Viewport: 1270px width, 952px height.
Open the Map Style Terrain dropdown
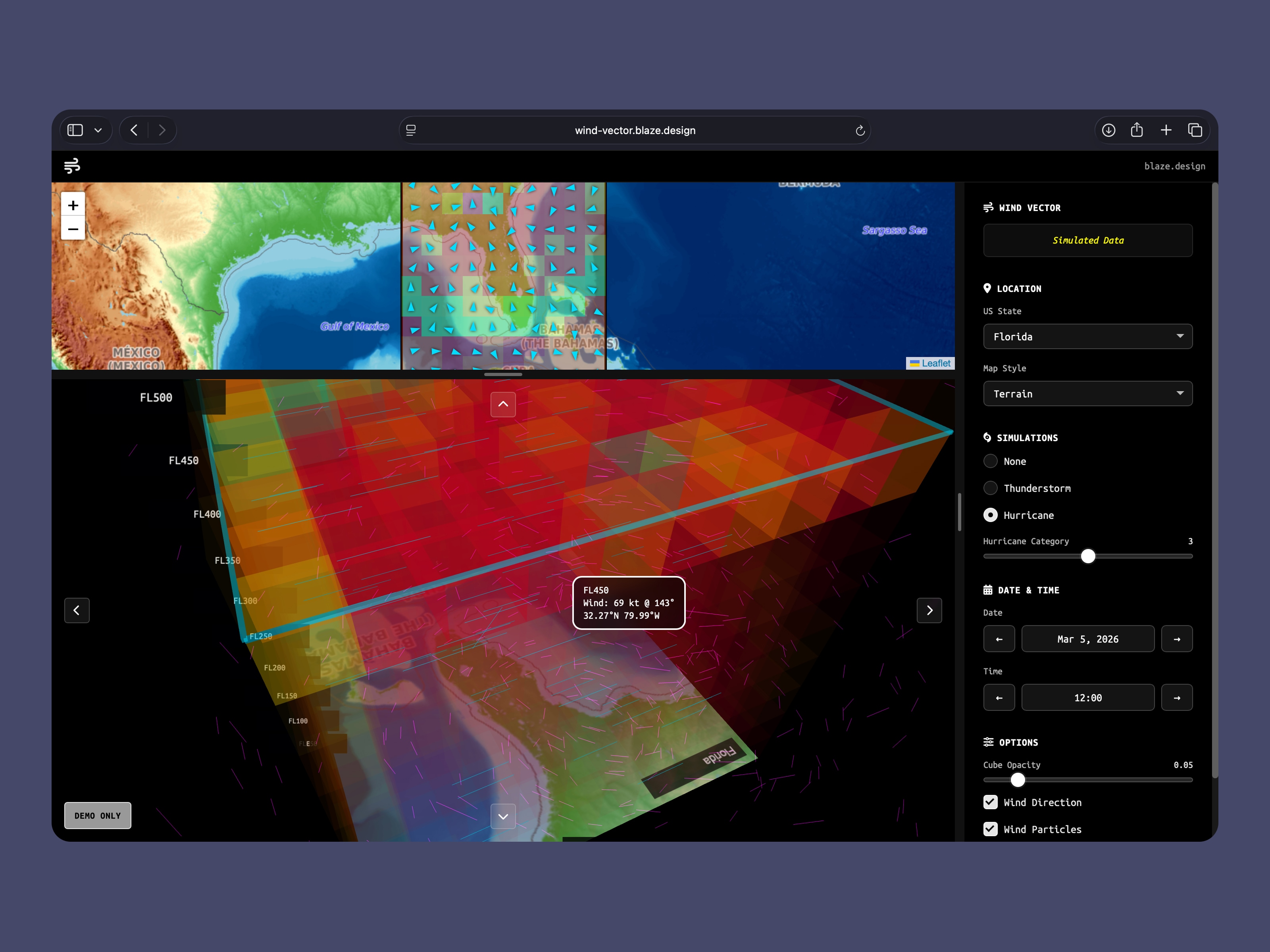tap(1087, 393)
